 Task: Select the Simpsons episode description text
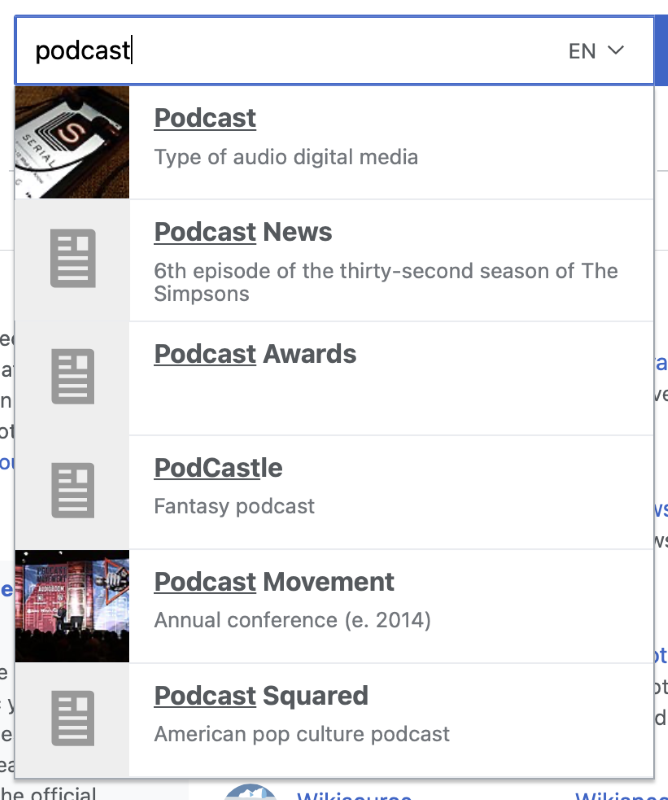click(386, 282)
